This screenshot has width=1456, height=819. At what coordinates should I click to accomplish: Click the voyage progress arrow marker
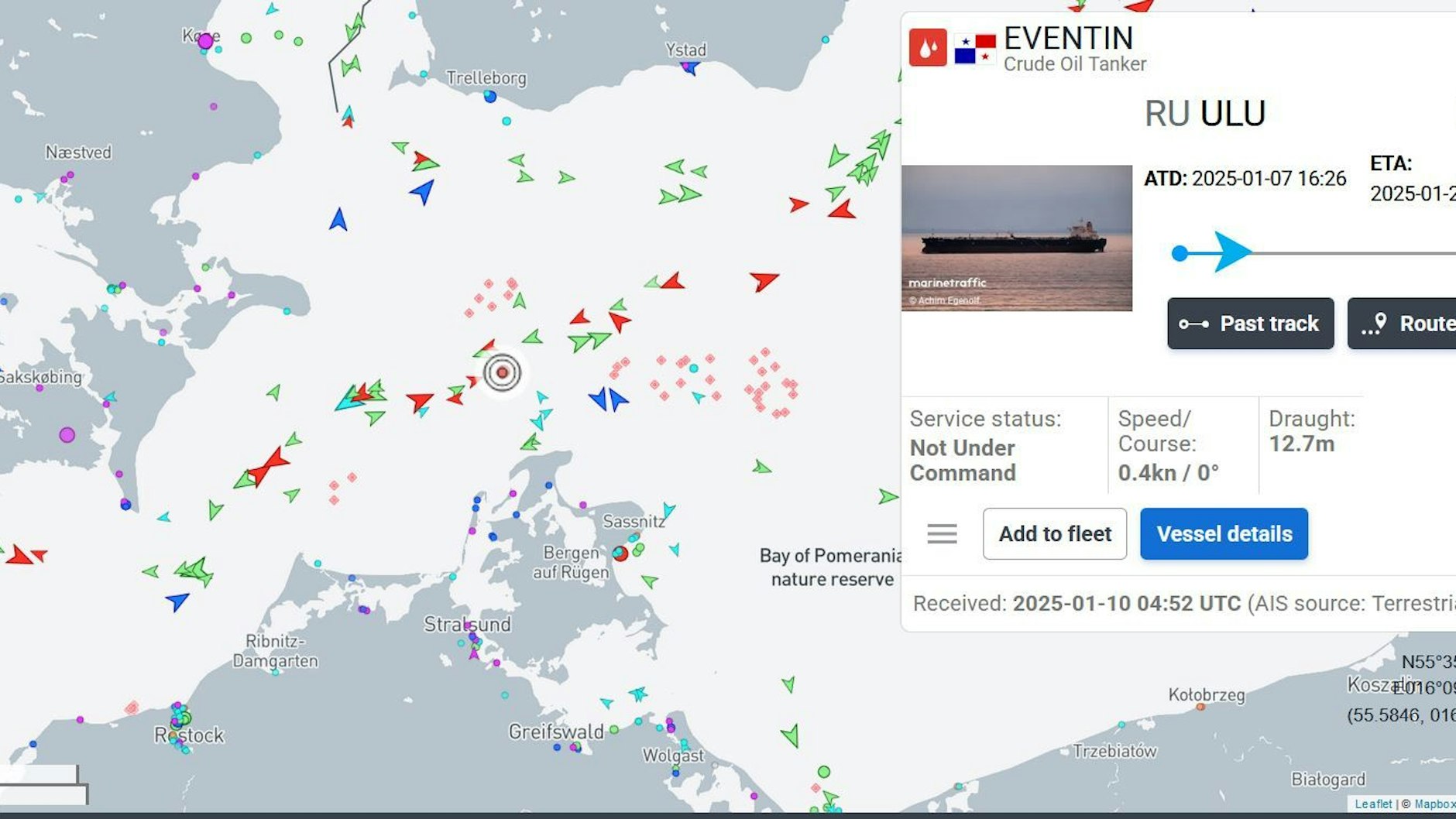pos(1232,252)
